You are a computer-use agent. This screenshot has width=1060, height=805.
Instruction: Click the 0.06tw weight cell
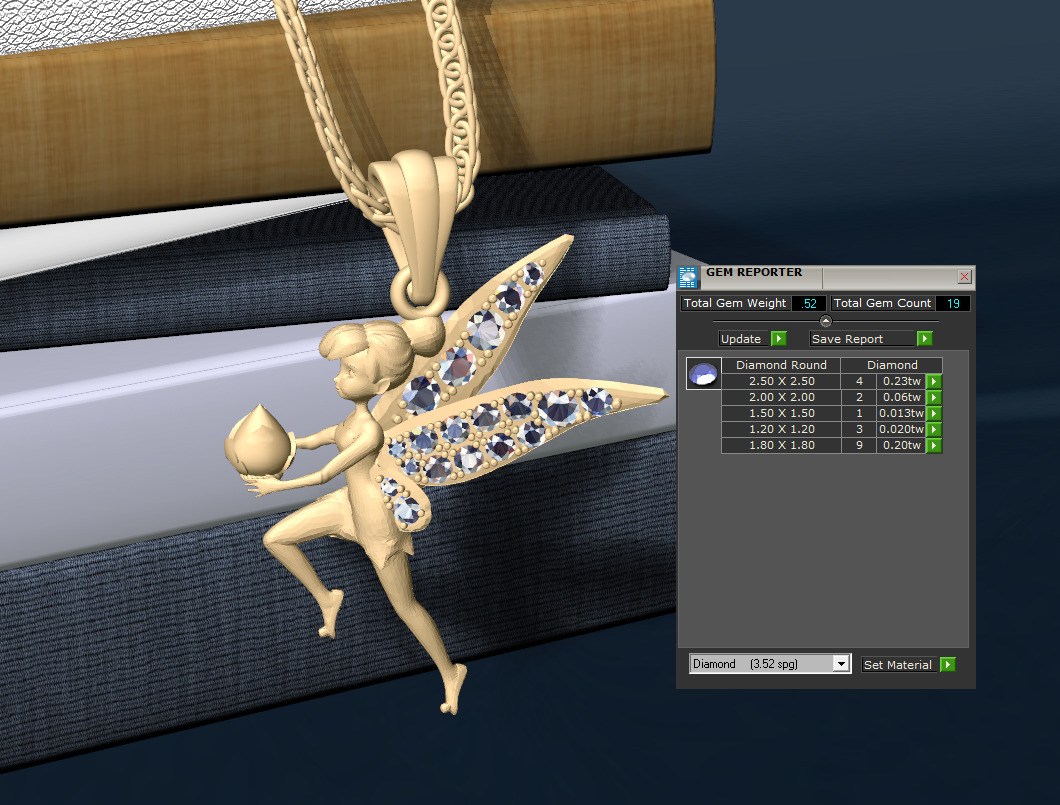[901, 397]
